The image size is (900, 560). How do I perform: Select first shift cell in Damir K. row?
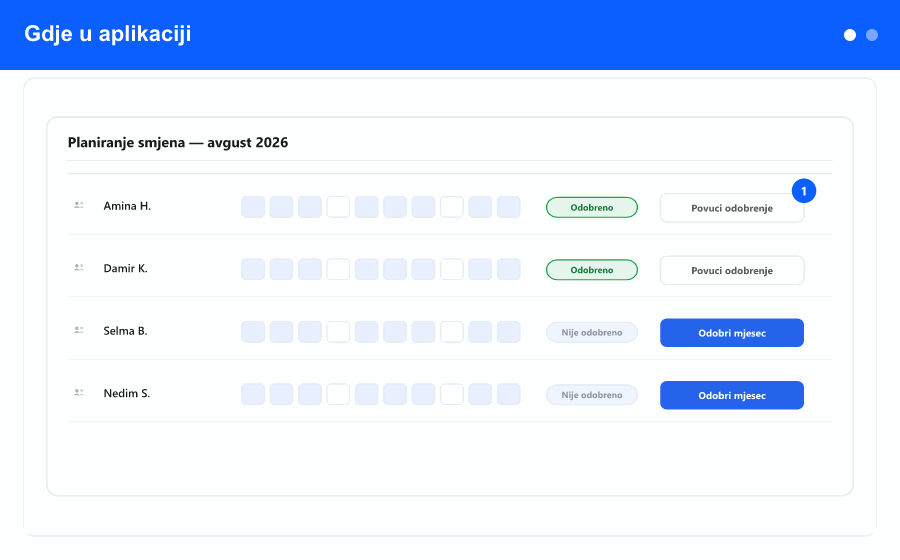tap(253, 269)
